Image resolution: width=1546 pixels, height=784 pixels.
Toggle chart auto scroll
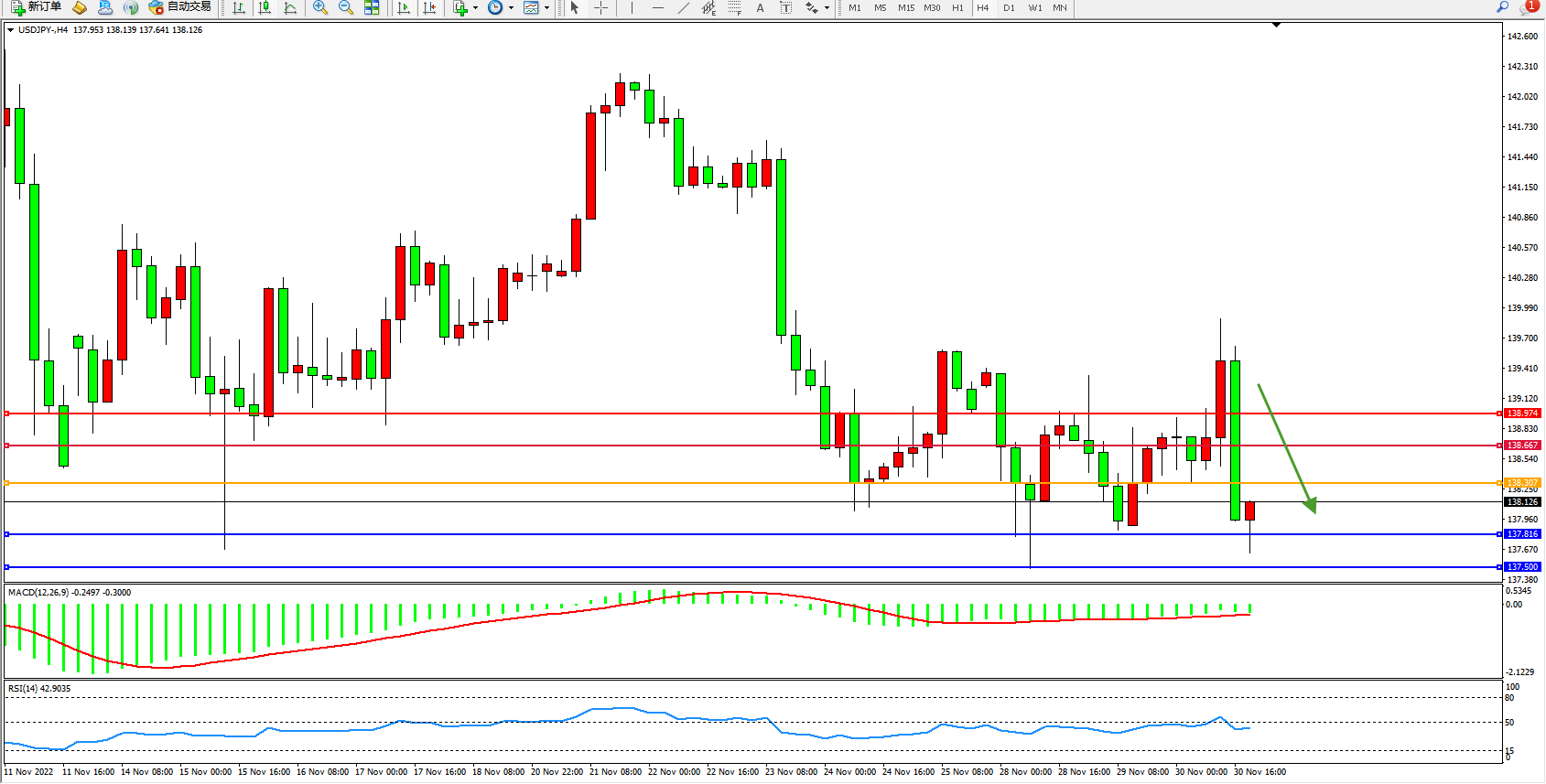[x=404, y=7]
